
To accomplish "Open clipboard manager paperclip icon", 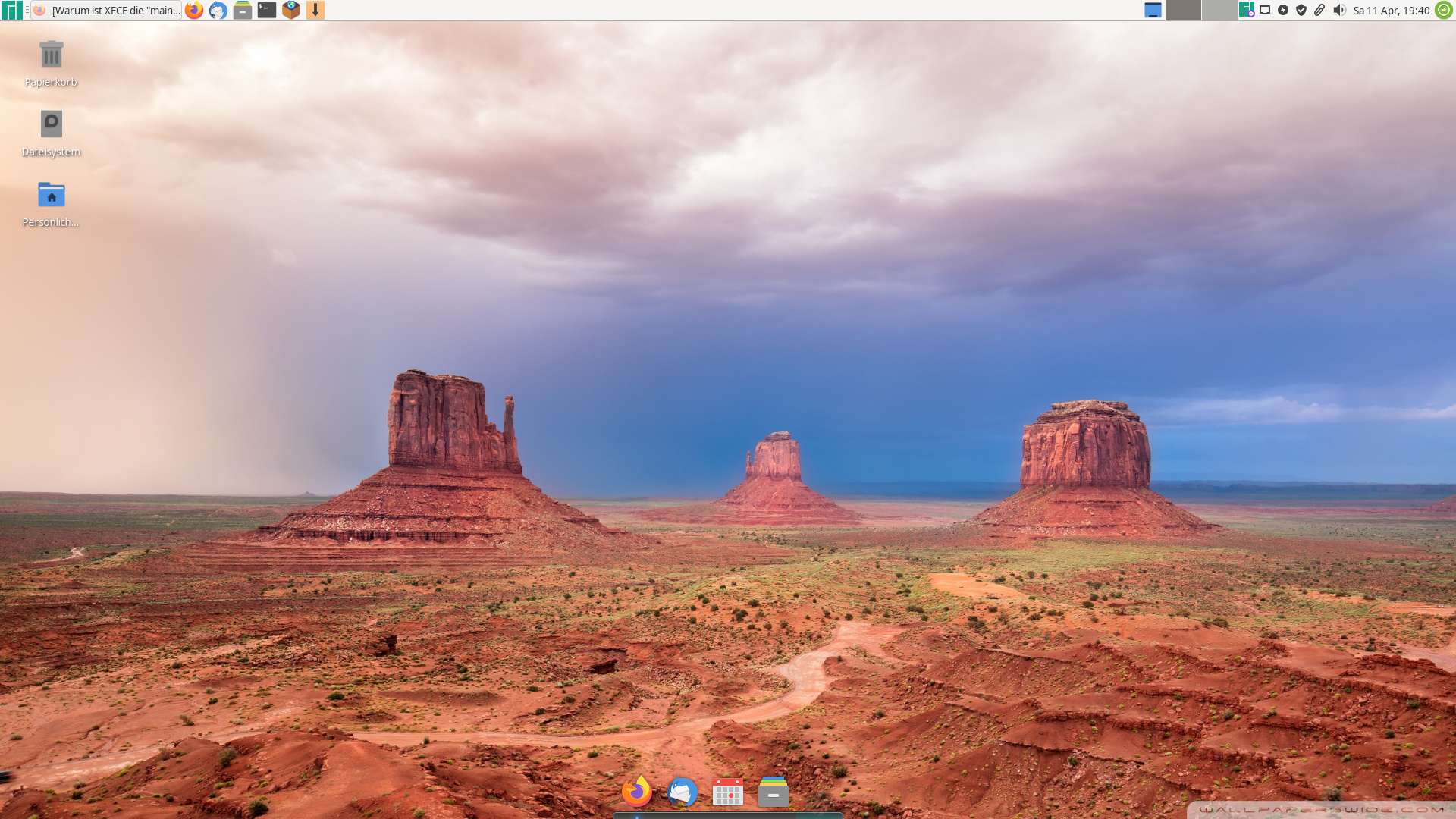I will click(1319, 11).
